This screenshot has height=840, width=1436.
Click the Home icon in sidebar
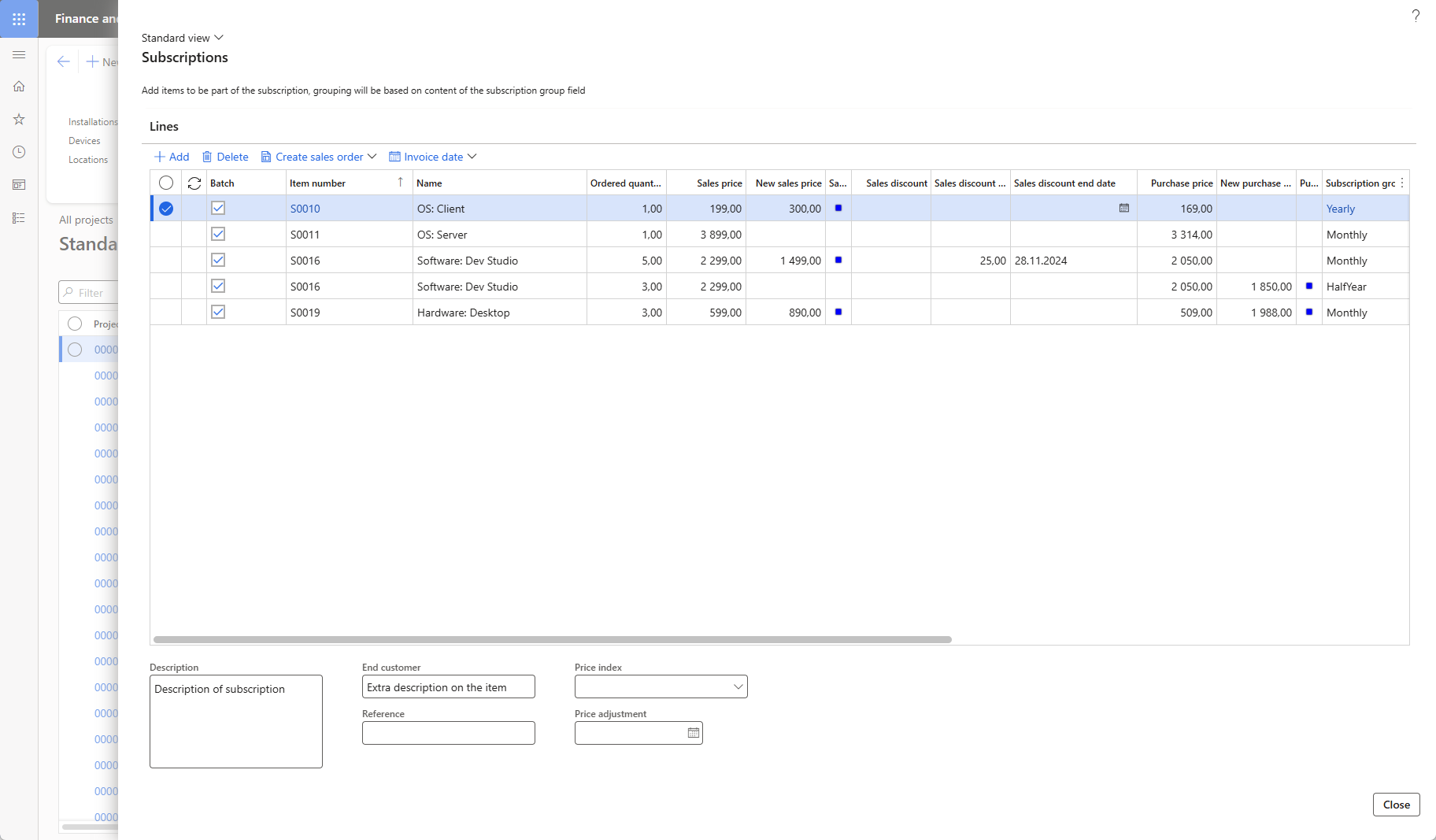click(19, 87)
